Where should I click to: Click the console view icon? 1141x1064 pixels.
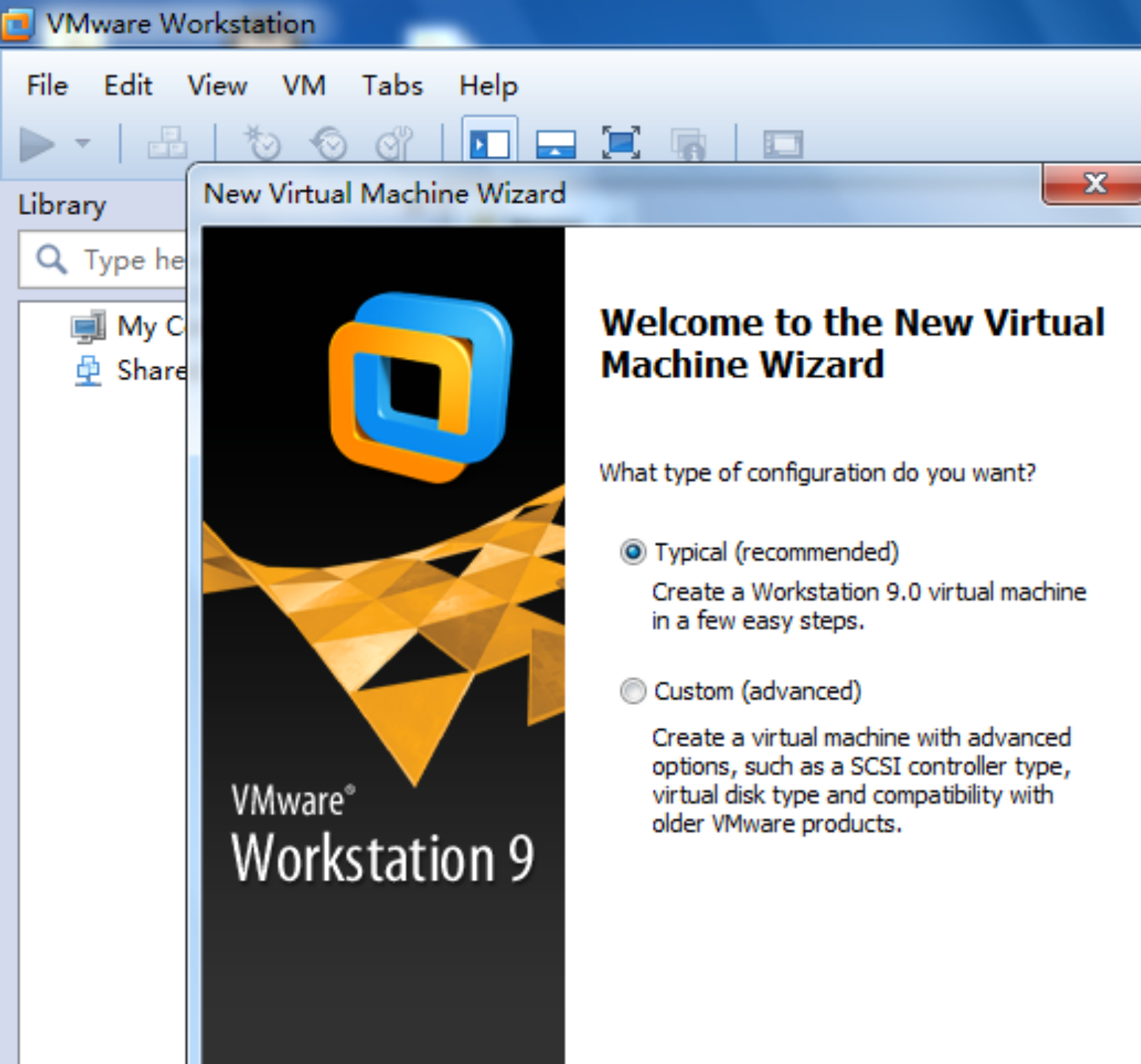[783, 143]
